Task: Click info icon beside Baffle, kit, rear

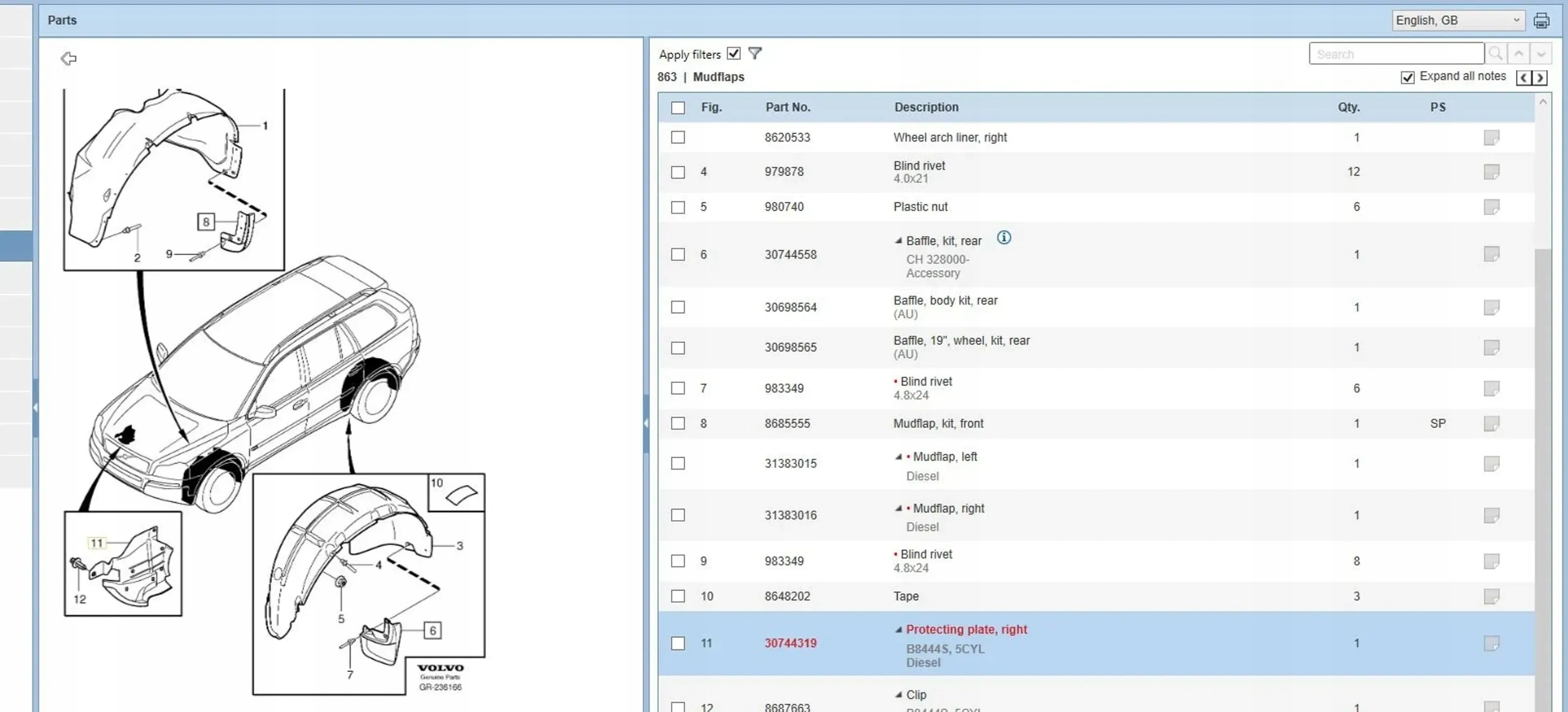Action: [1004, 238]
